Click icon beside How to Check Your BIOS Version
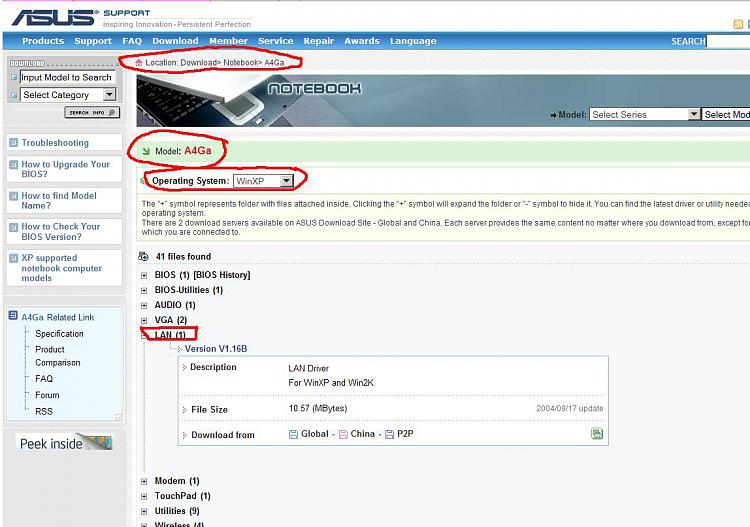The image size is (750, 527). [x=14, y=227]
